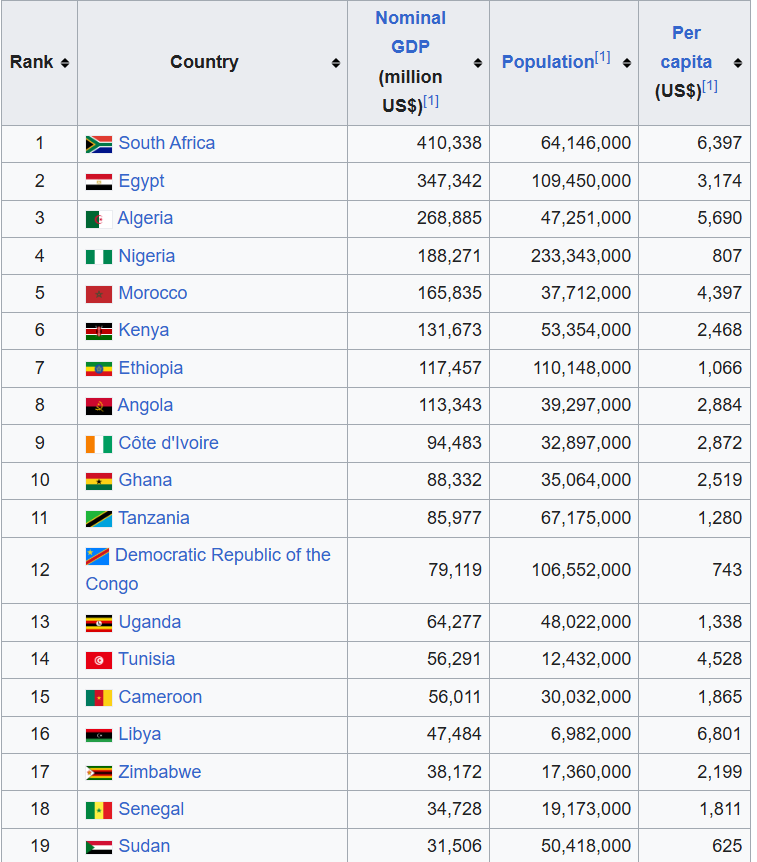This screenshot has height=862, width=757.
Task: Open the Ghana country link
Action: 145,480
